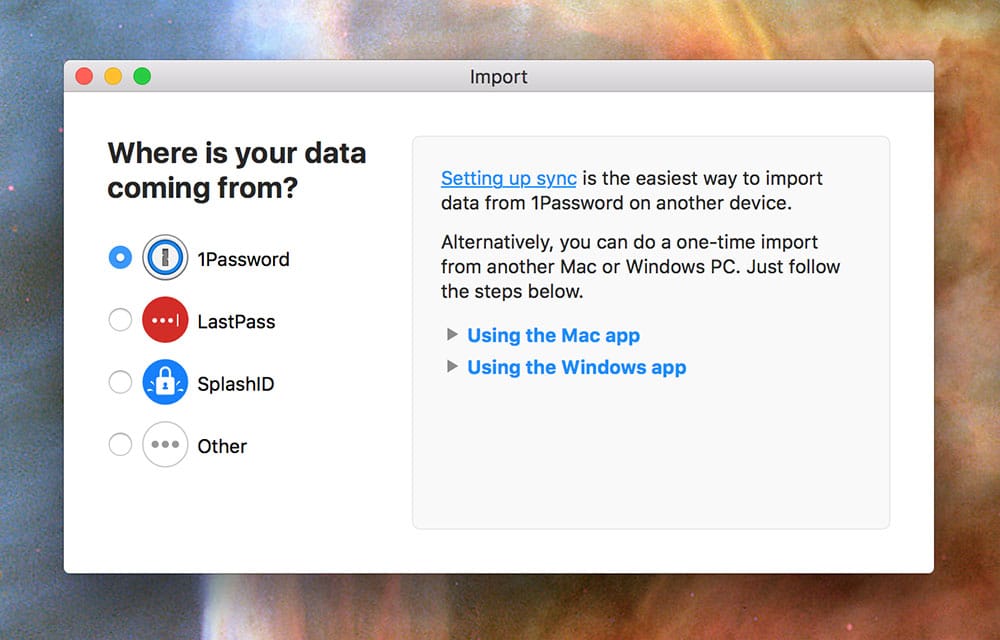
Task: Choose LastPass as your data source
Action: click(x=119, y=320)
